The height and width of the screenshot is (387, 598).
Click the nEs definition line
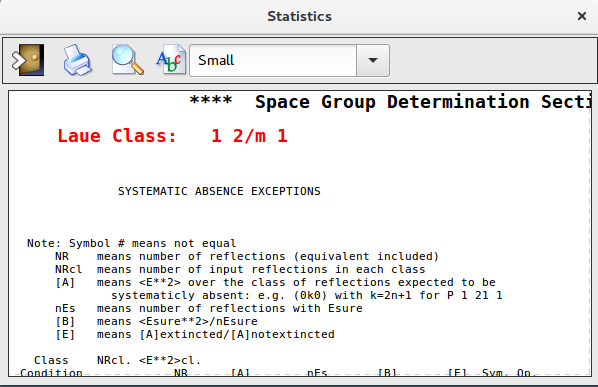[x=209, y=308]
